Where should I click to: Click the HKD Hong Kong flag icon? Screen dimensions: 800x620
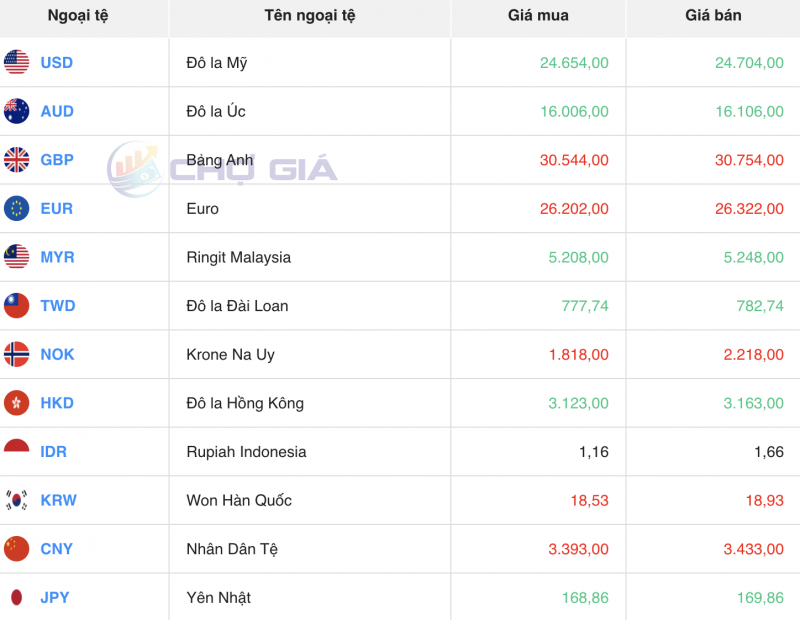16,403
